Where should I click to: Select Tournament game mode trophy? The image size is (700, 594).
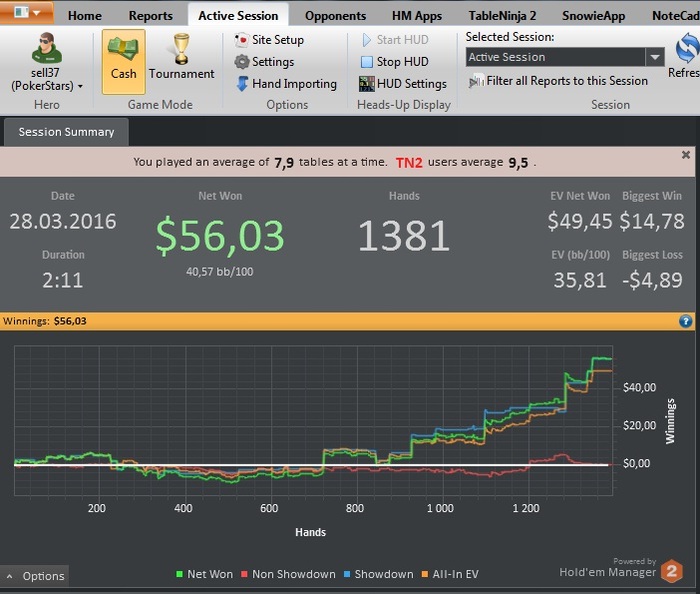pos(181,49)
